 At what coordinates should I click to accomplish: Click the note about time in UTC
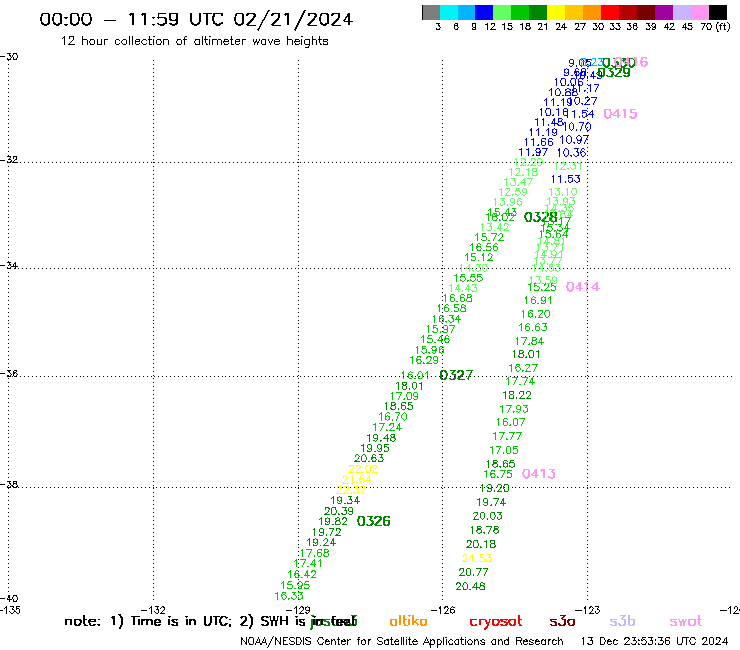210,621
